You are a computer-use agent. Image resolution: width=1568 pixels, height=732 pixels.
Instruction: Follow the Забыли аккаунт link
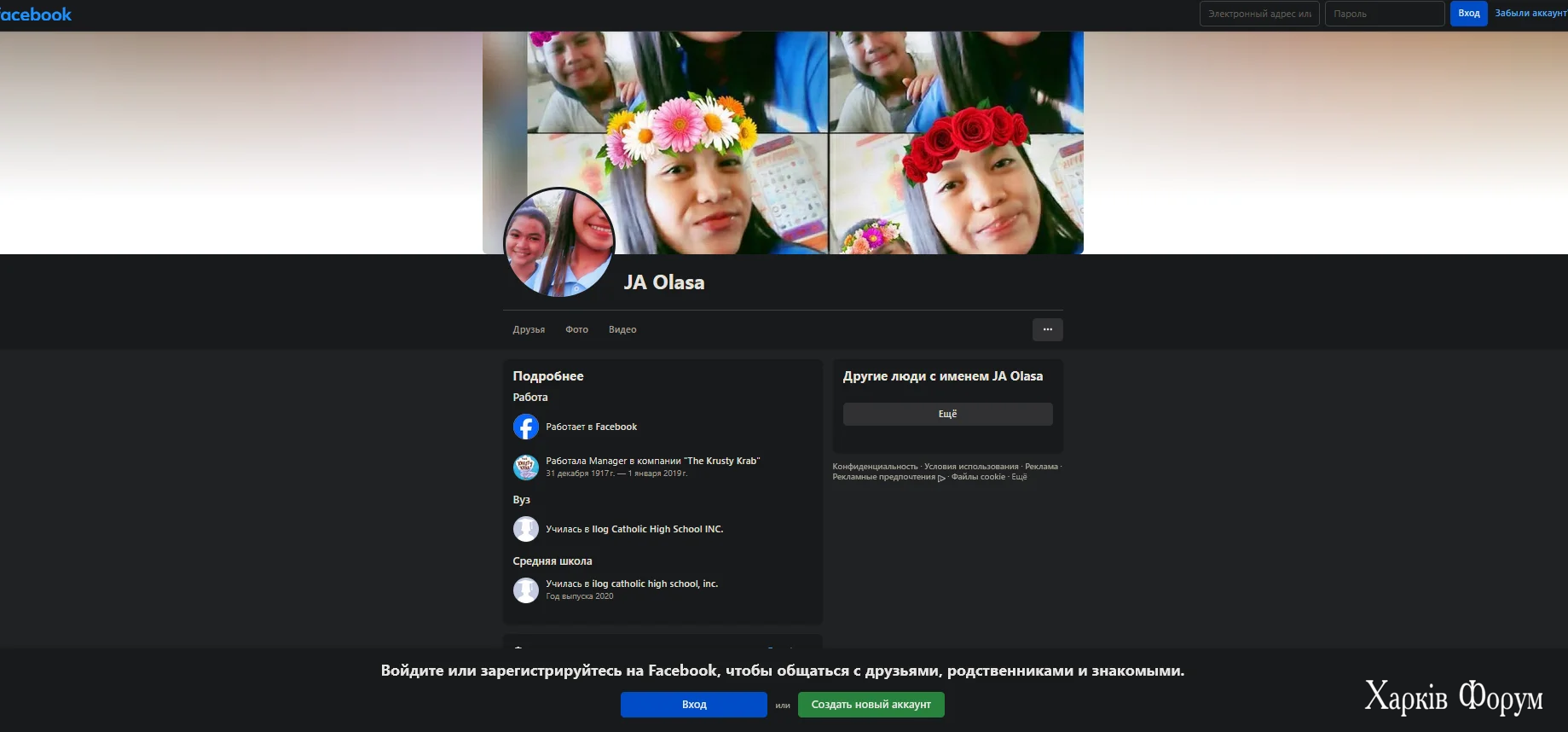[1530, 14]
